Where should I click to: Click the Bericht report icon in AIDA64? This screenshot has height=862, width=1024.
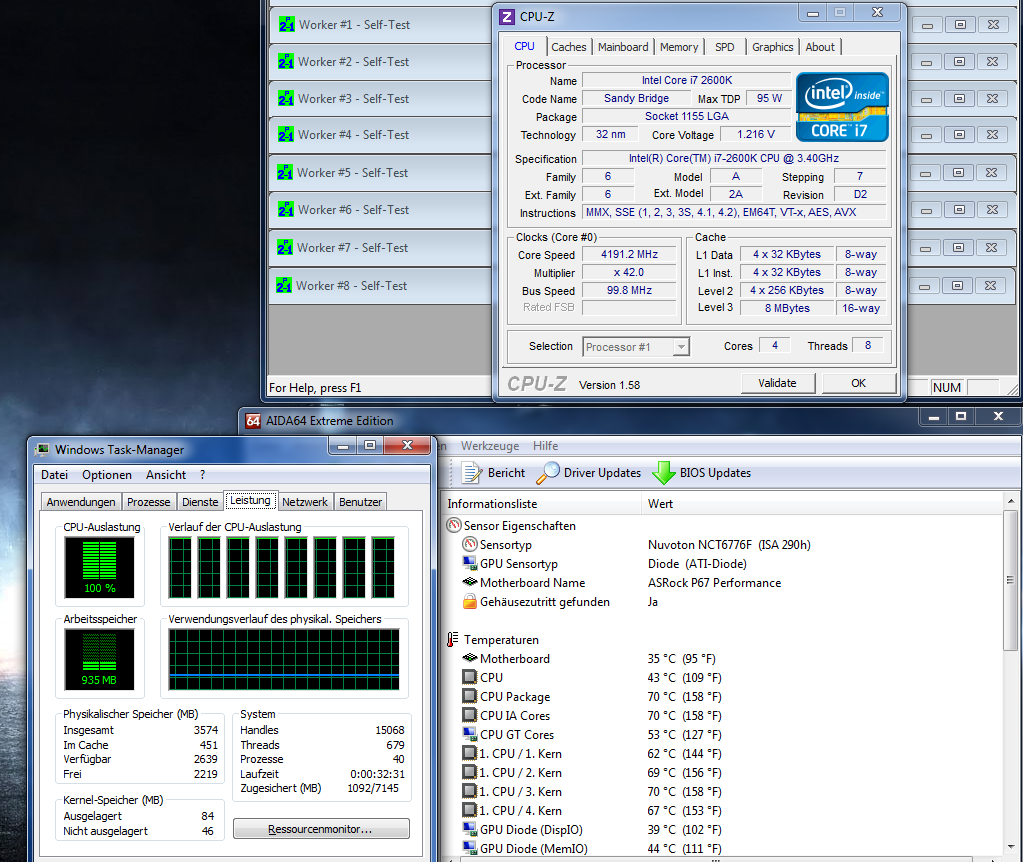[x=472, y=472]
